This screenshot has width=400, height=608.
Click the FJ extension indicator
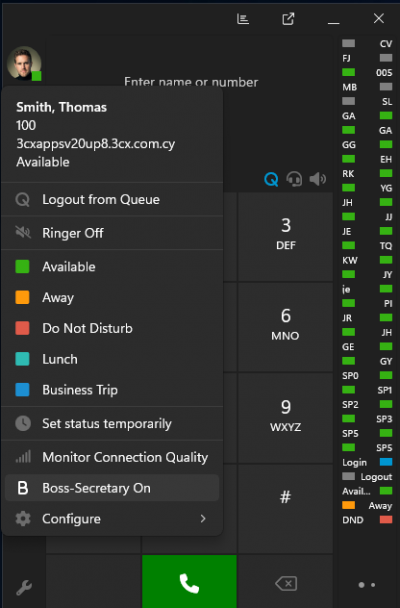367,58
